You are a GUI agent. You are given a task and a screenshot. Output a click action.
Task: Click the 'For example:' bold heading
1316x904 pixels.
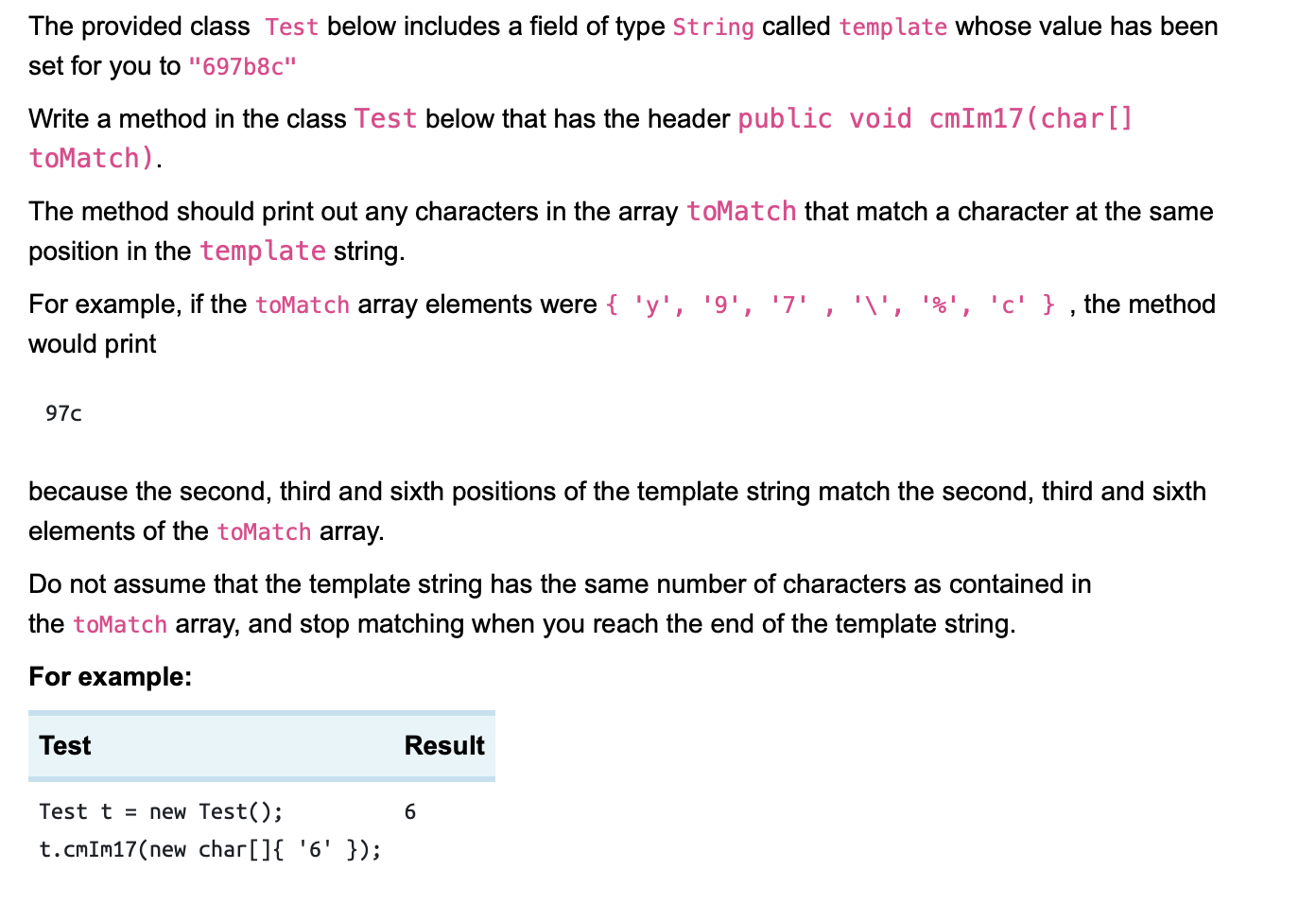click(111, 677)
